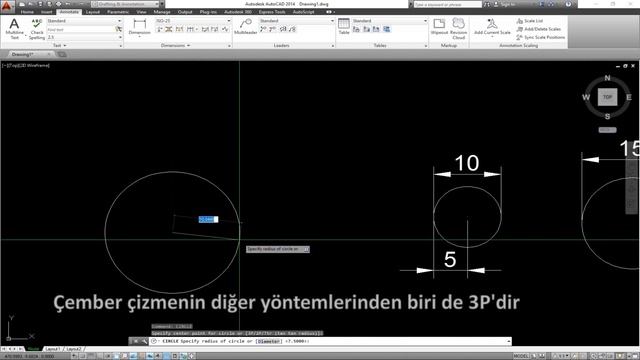Click the MODEL button in status bar
640x360 pixels.
point(521,356)
